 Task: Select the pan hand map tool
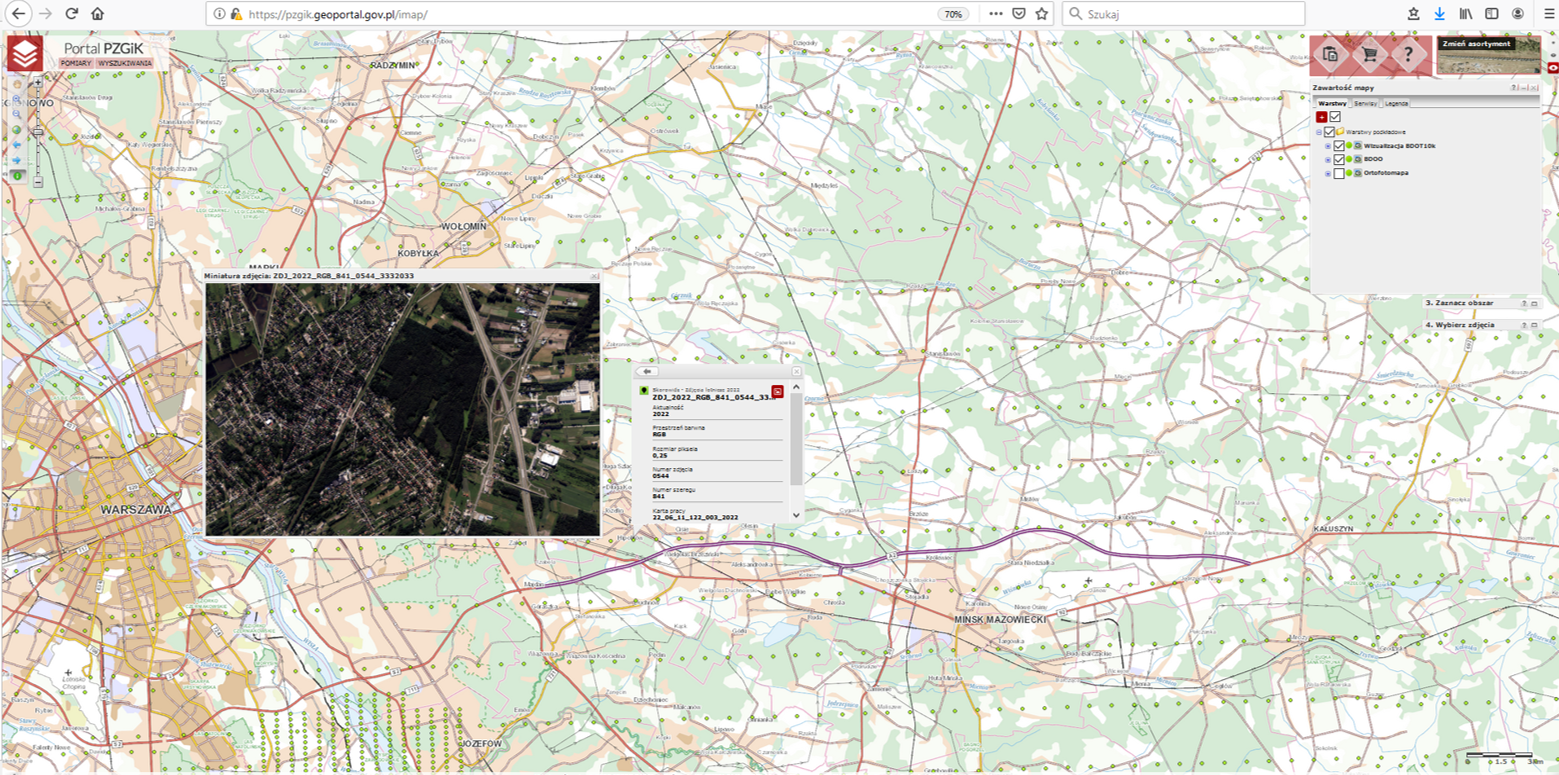pos(17,84)
